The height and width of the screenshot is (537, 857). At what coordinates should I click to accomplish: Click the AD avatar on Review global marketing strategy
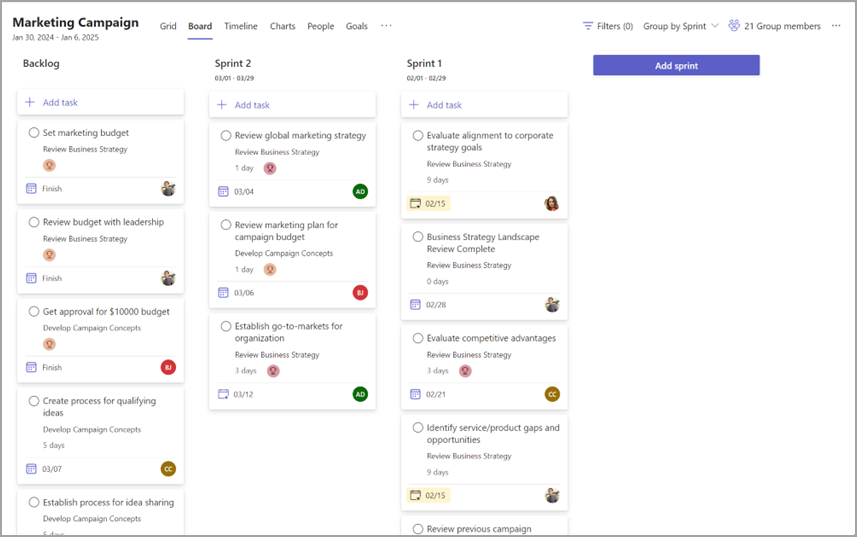tap(360, 191)
